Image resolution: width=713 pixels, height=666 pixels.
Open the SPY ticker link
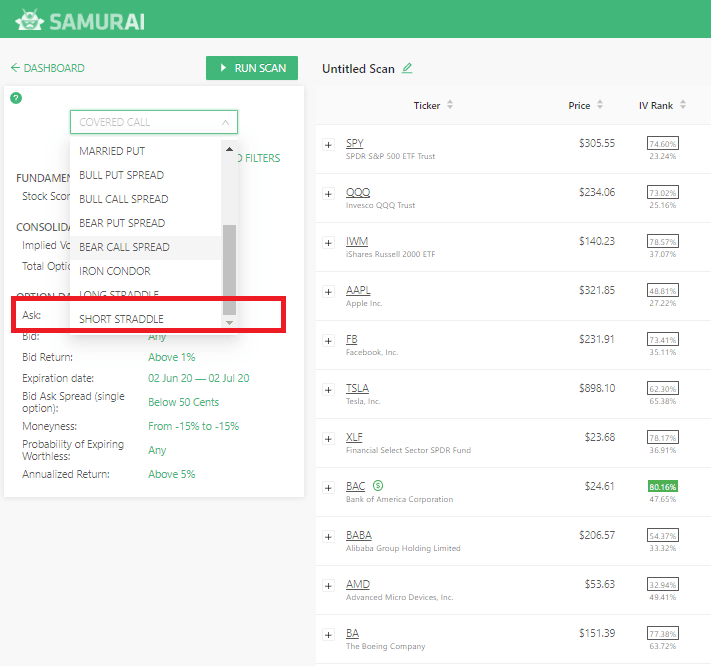click(355, 143)
